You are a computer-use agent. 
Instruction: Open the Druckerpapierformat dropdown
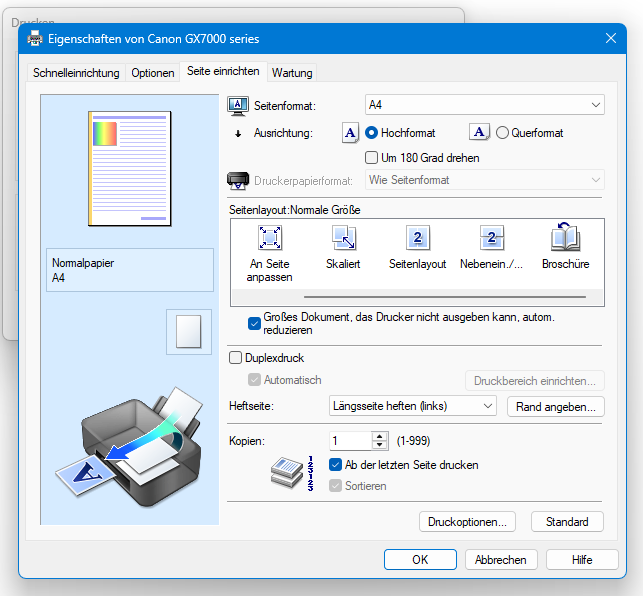(x=485, y=180)
